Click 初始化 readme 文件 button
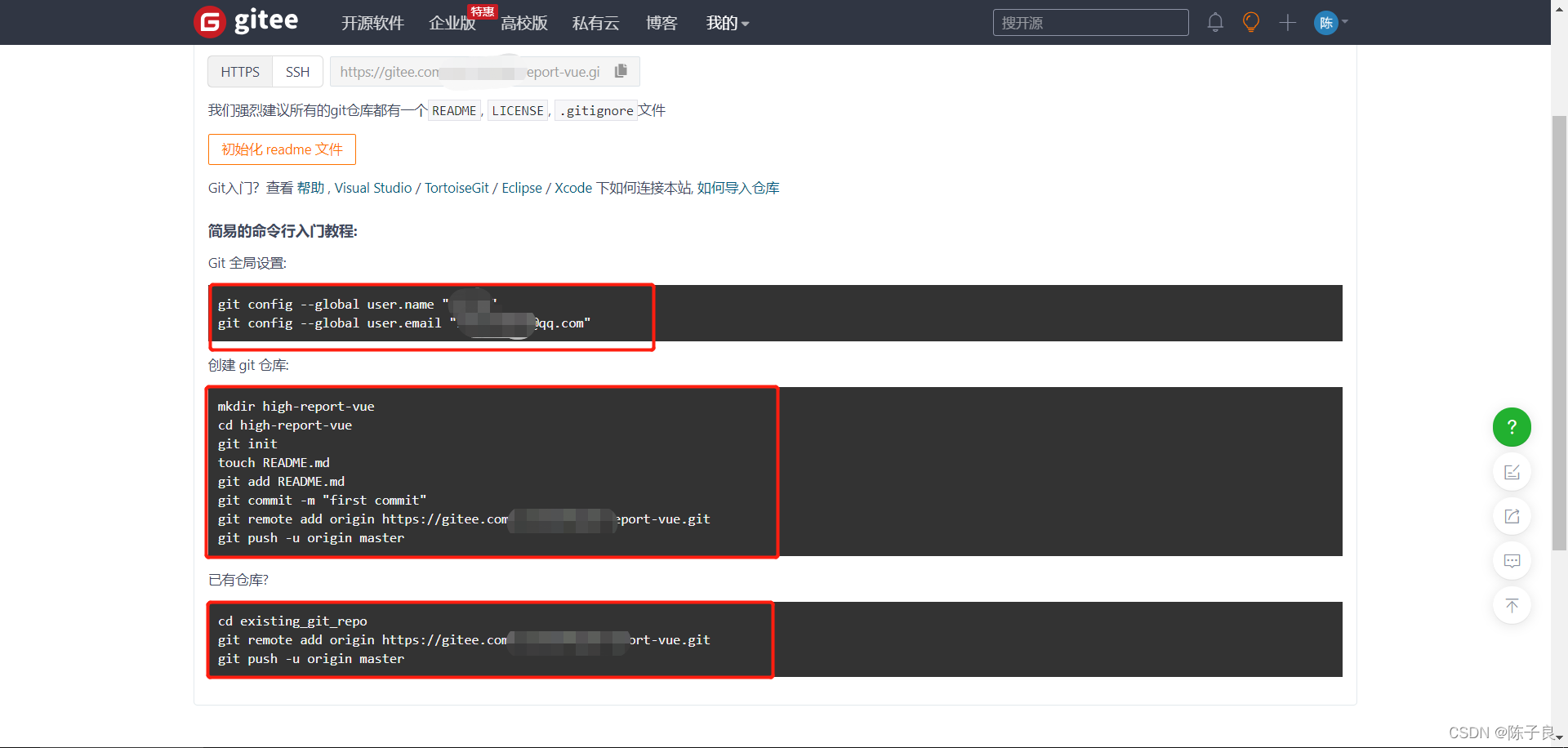Image resolution: width=1568 pixels, height=748 pixels. [x=282, y=149]
